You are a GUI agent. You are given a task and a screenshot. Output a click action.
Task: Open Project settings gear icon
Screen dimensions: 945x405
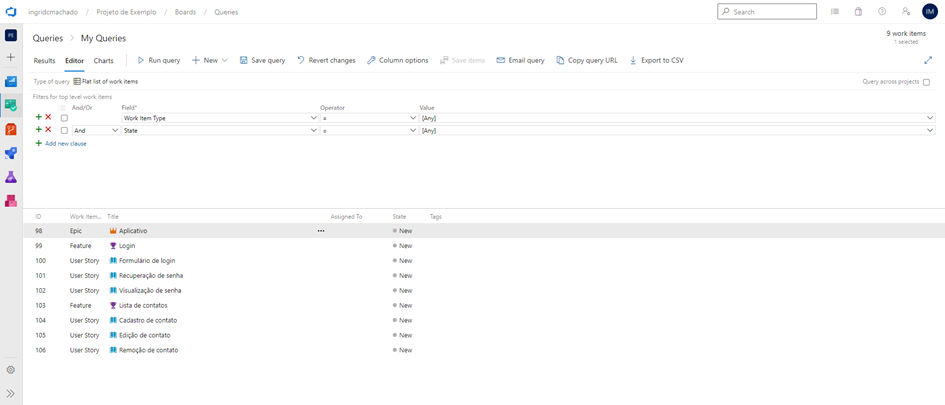click(x=11, y=370)
